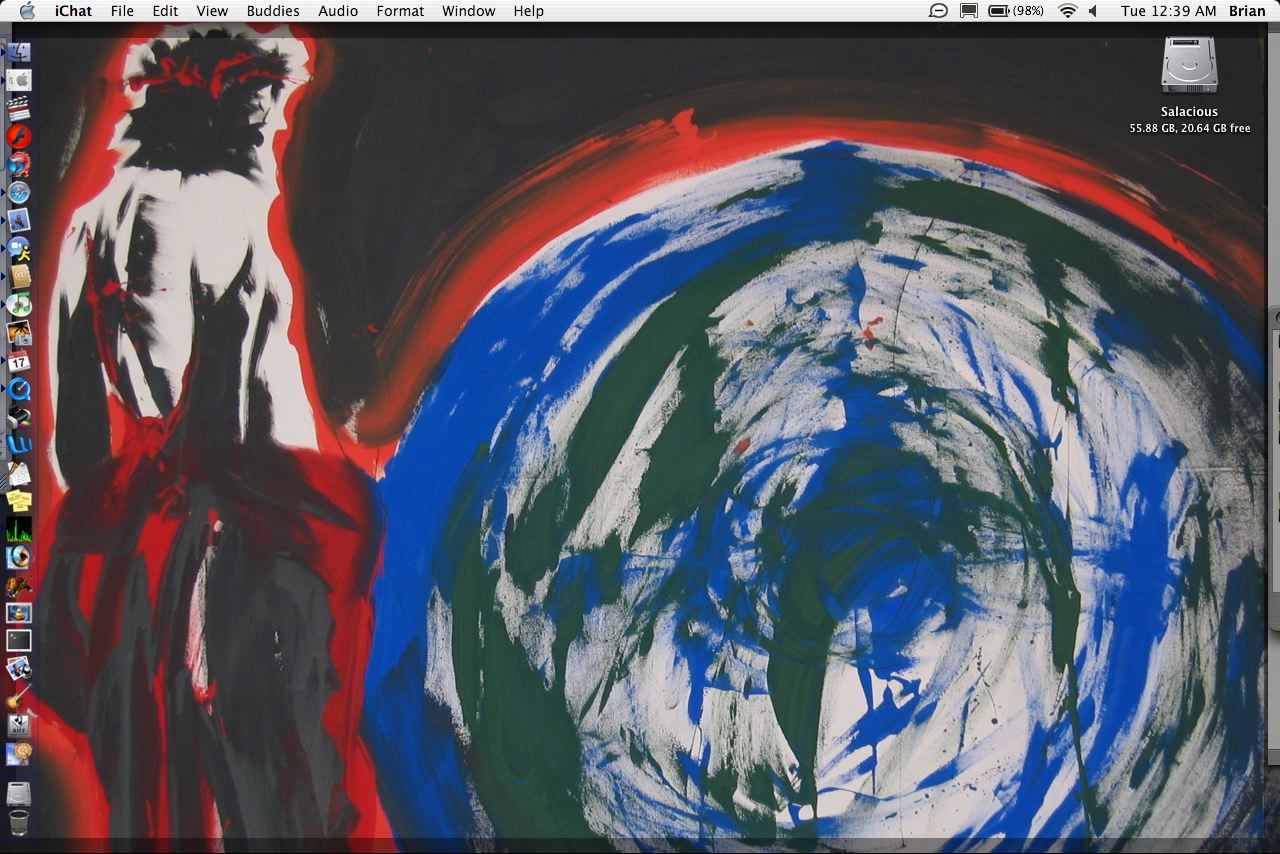Launch the red-blue swirl globe Dock app
The width and height of the screenshot is (1280, 854).
point(19,164)
